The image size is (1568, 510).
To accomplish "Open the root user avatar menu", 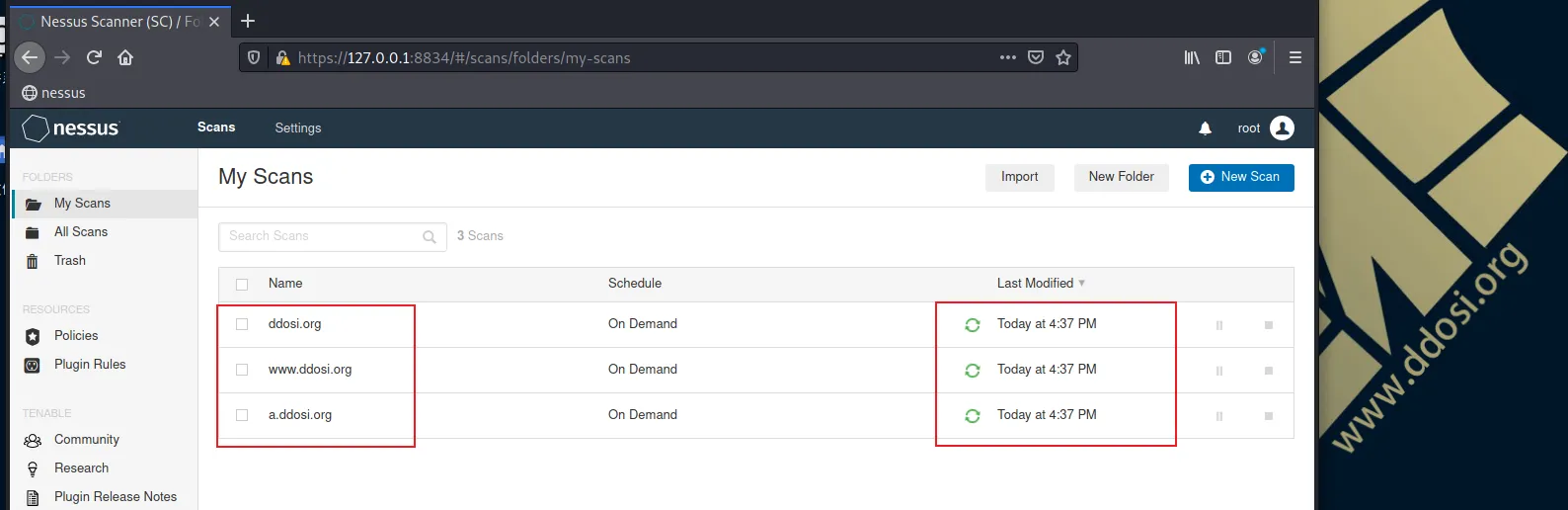I will 1282,128.
